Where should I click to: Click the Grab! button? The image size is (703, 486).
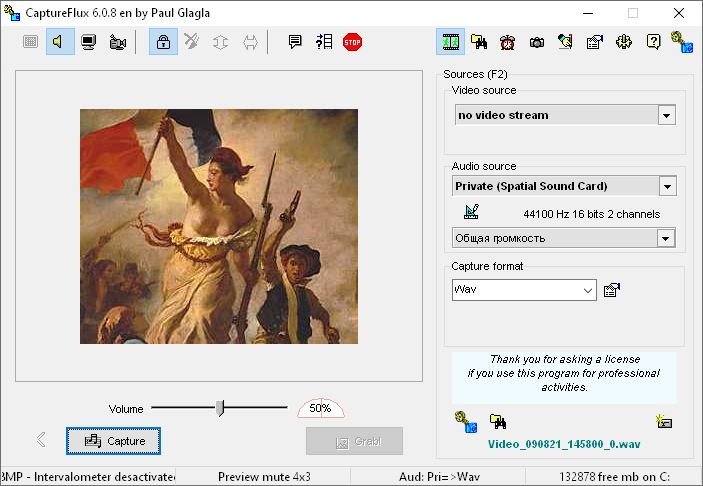[354, 441]
